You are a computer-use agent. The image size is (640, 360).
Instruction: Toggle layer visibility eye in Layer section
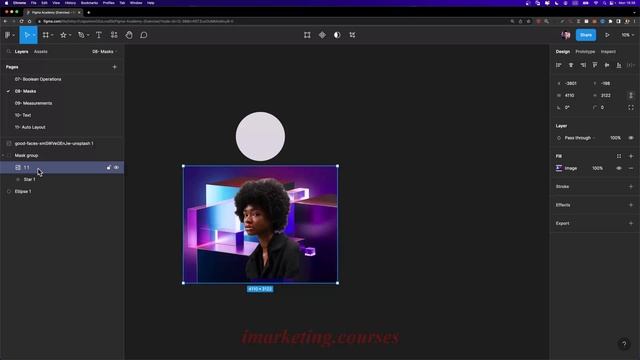click(x=631, y=138)
